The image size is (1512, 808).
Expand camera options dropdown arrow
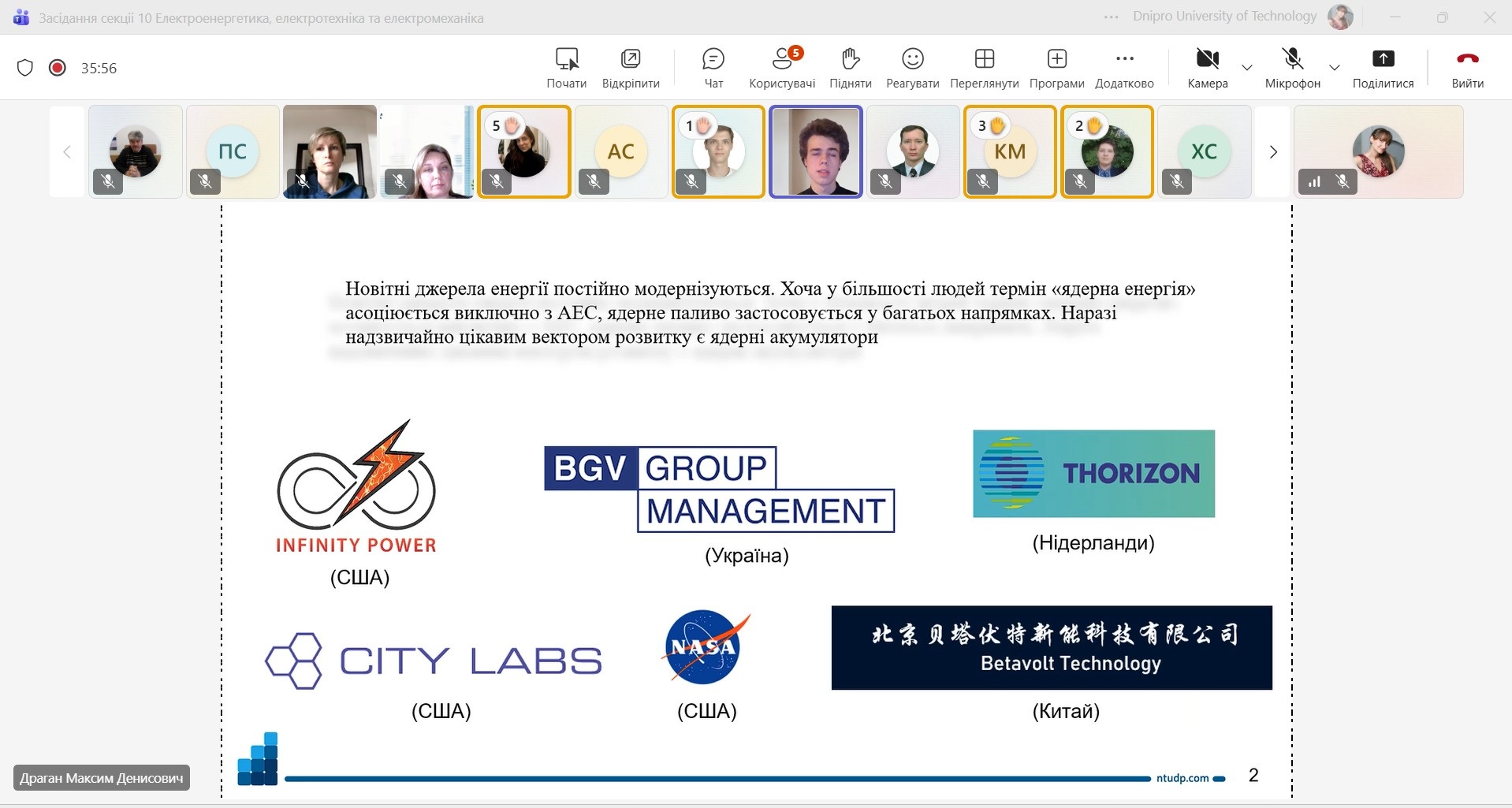(x=1247, y=68)
